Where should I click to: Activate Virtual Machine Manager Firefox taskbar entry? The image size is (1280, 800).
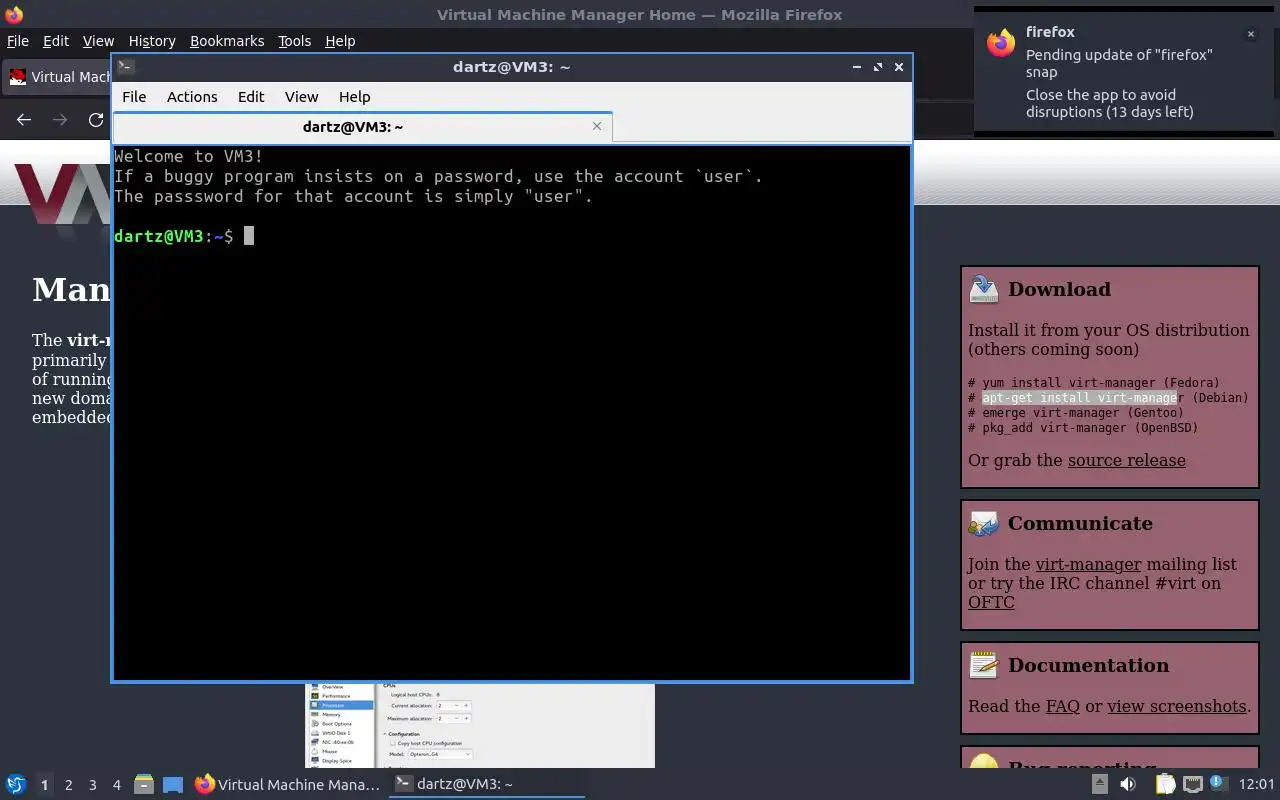(288, 785)
